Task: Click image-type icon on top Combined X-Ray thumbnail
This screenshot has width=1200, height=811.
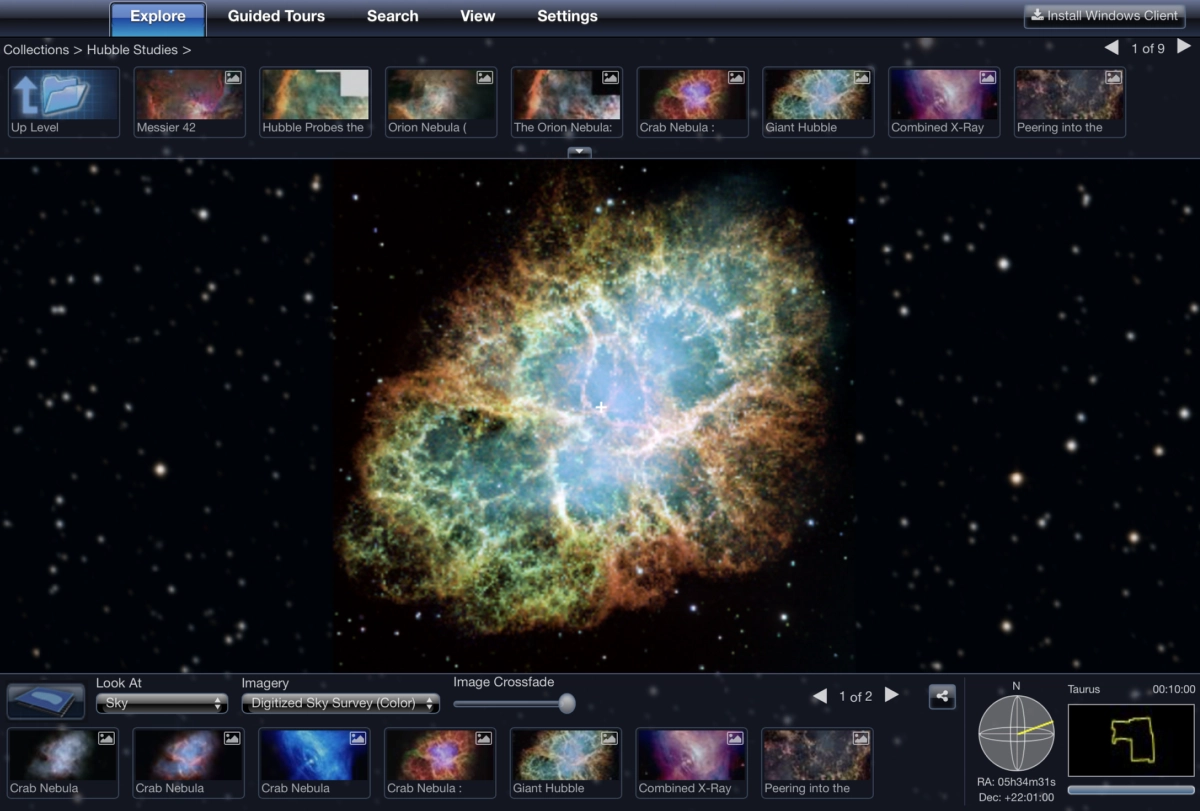Action: click(988, 77)
